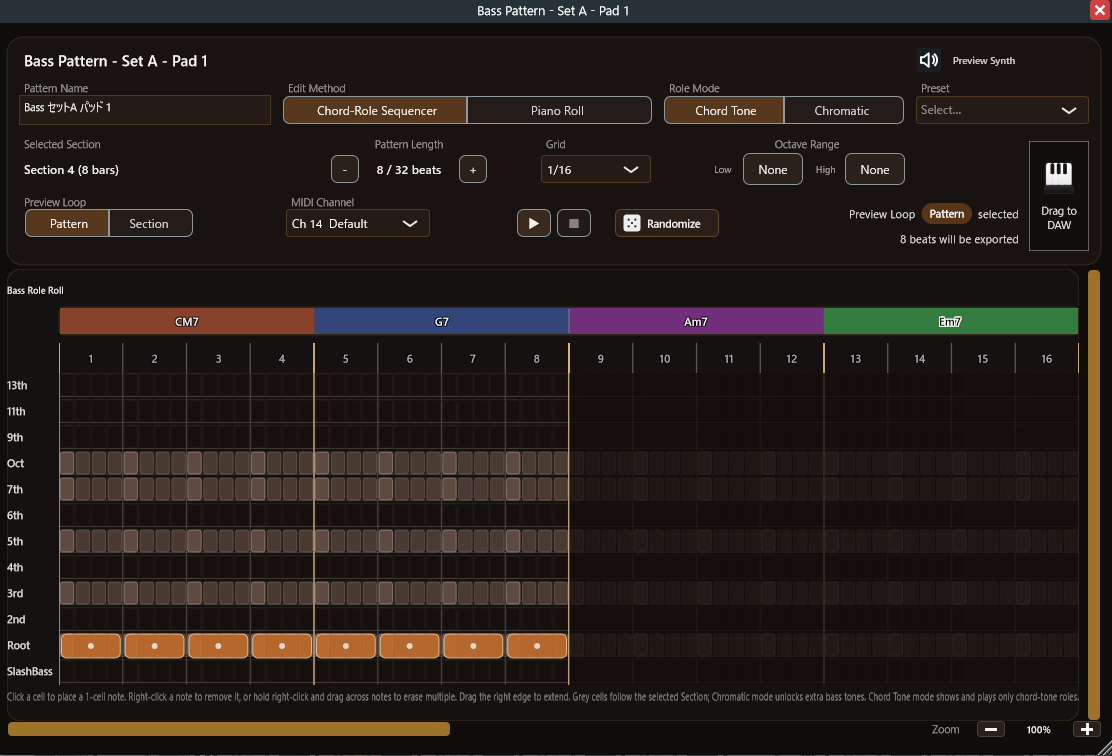1112x756 pixels.
Task: Select the G7 chord block
Action: (x=441, y=321)
